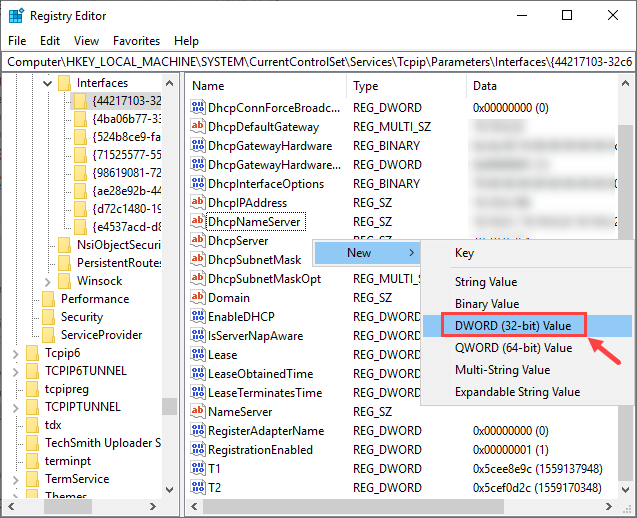Screen dimensions: 637x518
Task: Select the Winsock folder icon
Action: pyautogui.click(x=65, y=280)
